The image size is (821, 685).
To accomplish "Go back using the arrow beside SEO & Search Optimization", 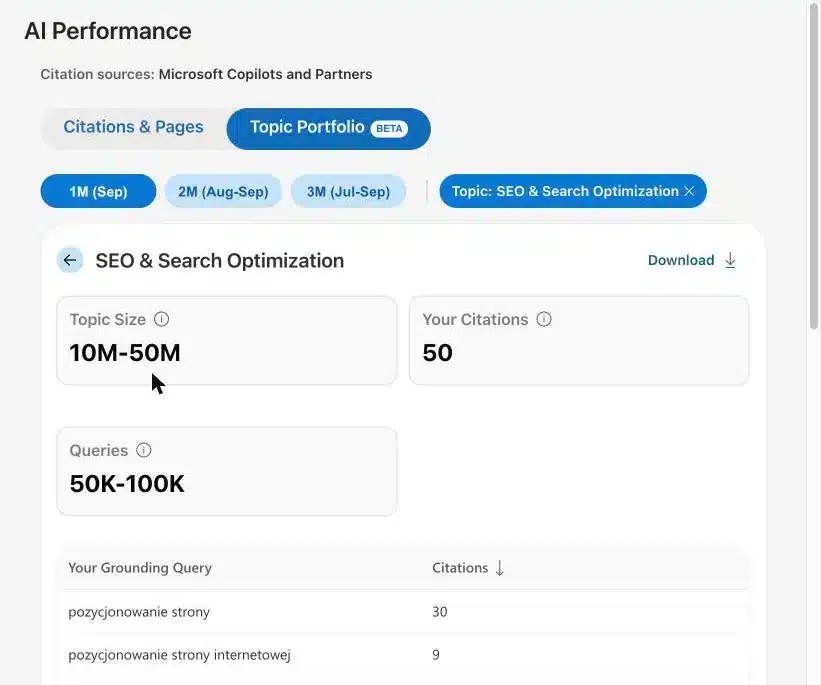I will (70, 260).
